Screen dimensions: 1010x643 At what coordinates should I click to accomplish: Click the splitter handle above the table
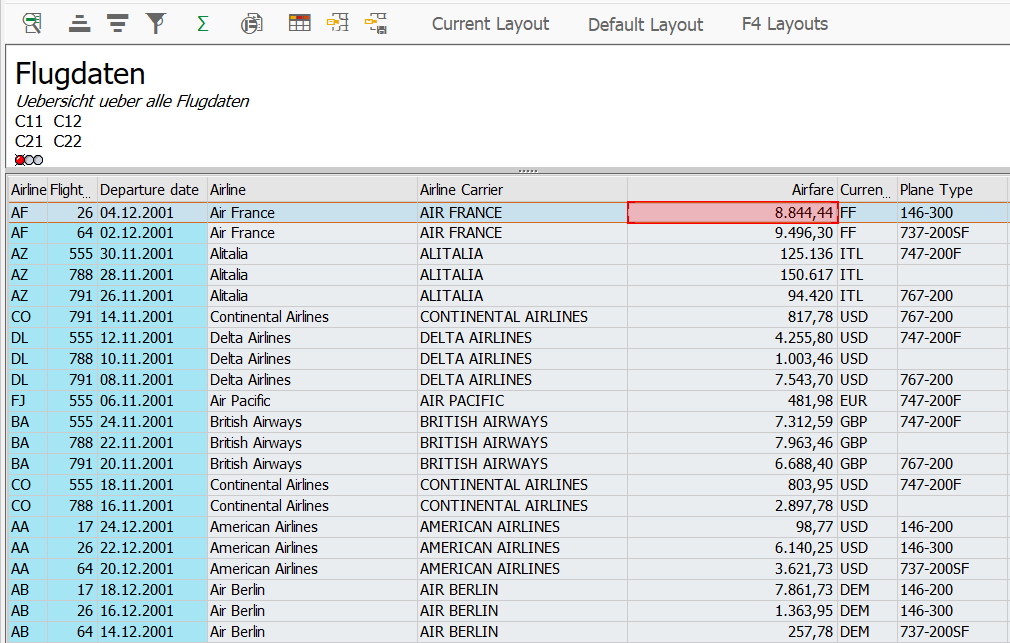[x=528, y=171]
